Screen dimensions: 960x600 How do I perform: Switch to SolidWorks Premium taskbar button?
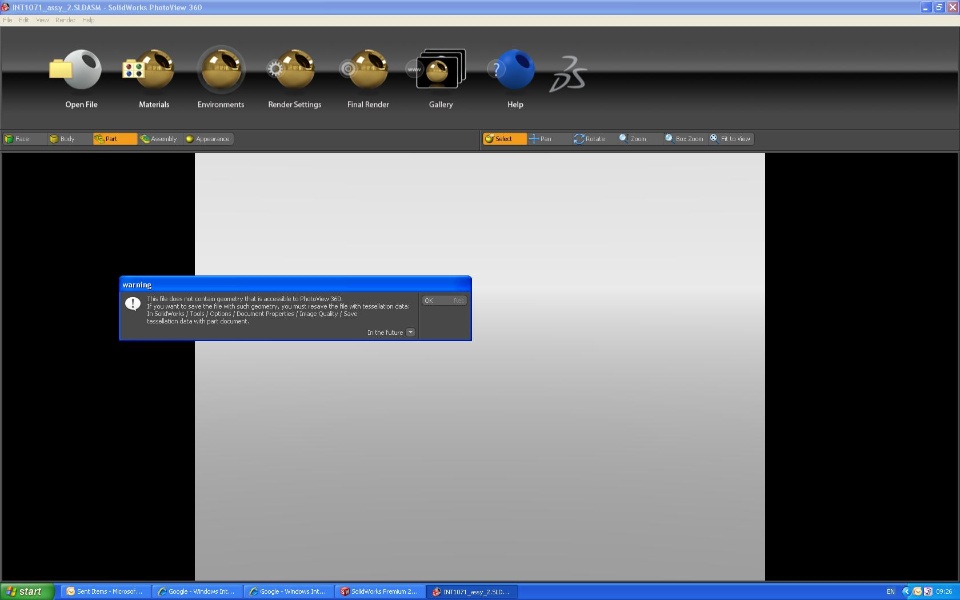380,591
